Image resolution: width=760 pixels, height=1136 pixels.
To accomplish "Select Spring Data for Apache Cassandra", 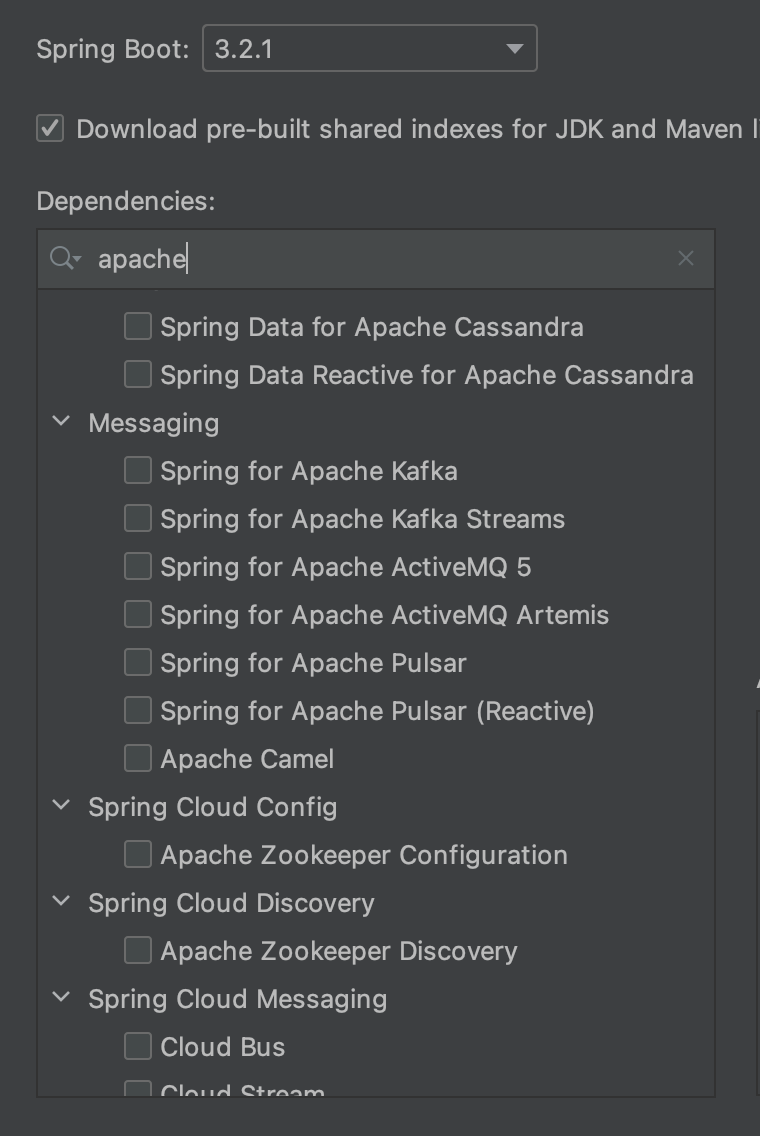I will [138, 326].
